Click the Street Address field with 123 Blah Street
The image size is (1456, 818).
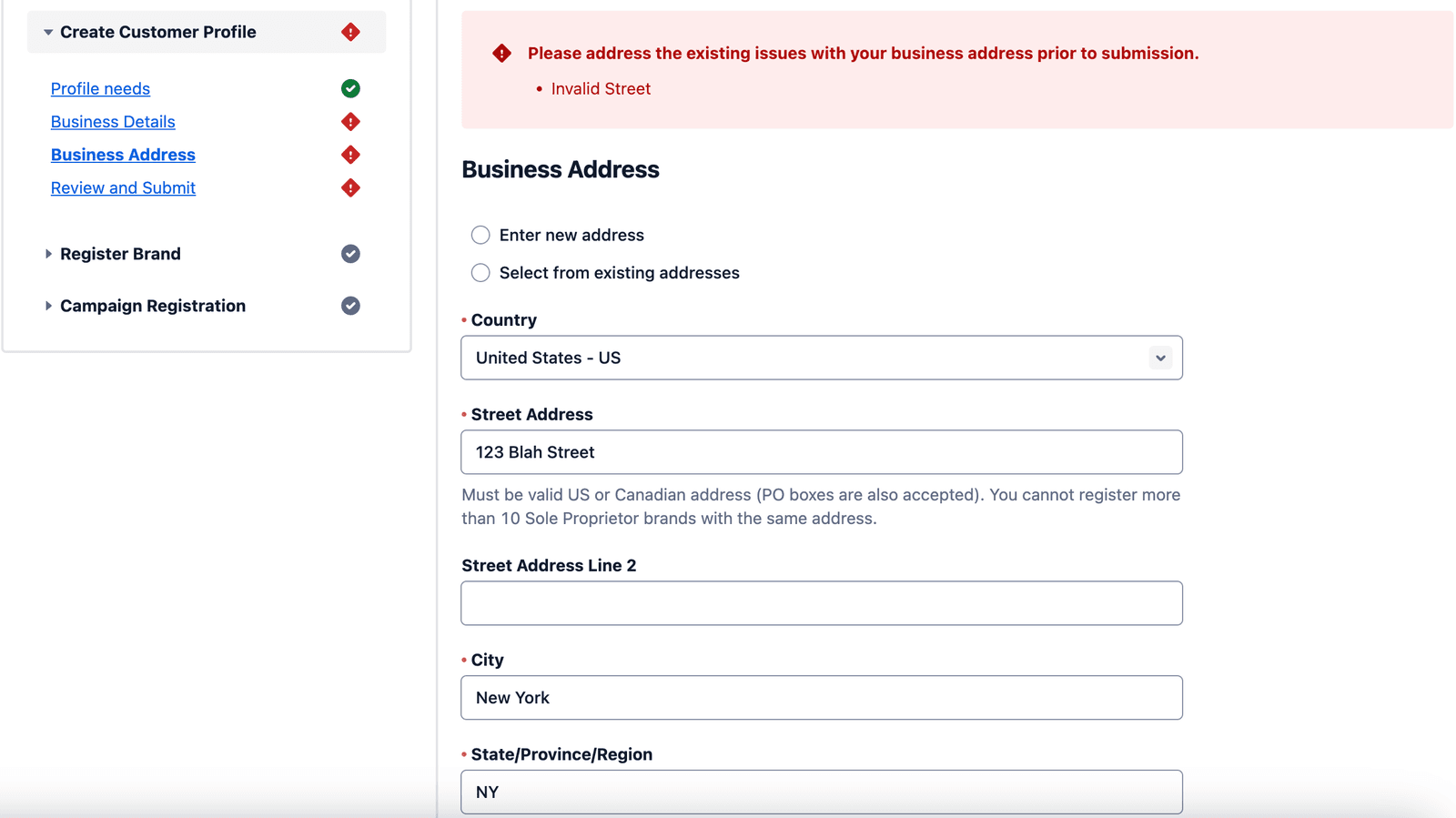pyautogui.click(x=821, y=452)
